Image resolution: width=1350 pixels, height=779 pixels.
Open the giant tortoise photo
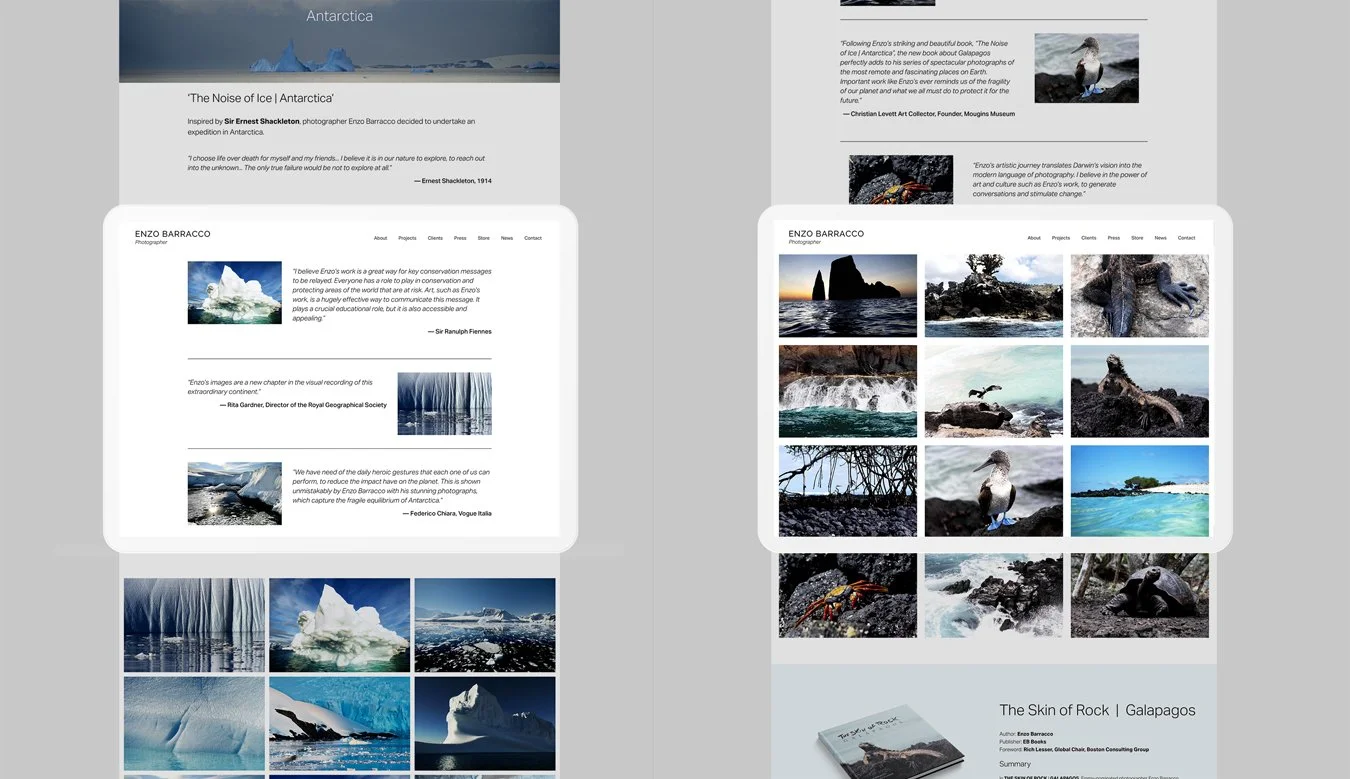pos(1140,596)
